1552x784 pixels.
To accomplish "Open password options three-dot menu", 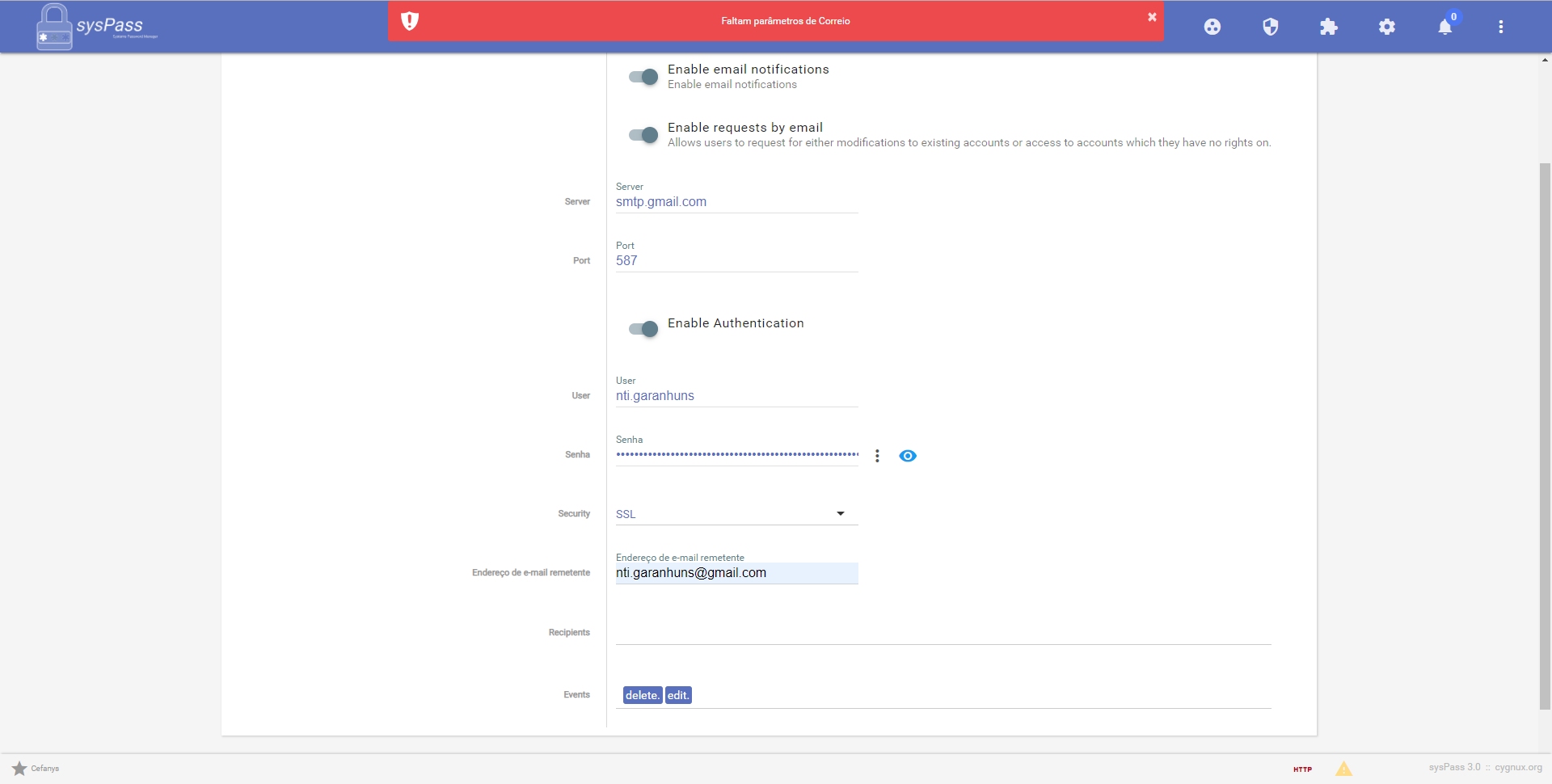I will tap(877, 456).
